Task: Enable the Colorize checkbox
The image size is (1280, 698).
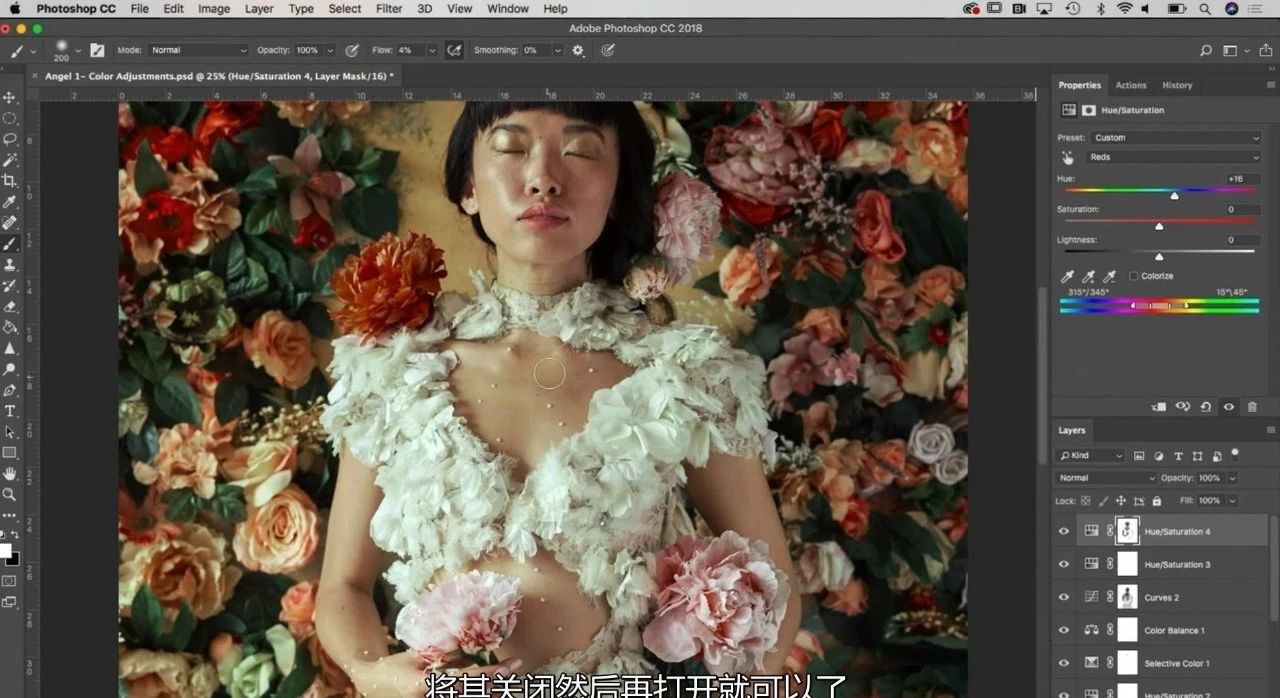Action: pos(1133,276)
